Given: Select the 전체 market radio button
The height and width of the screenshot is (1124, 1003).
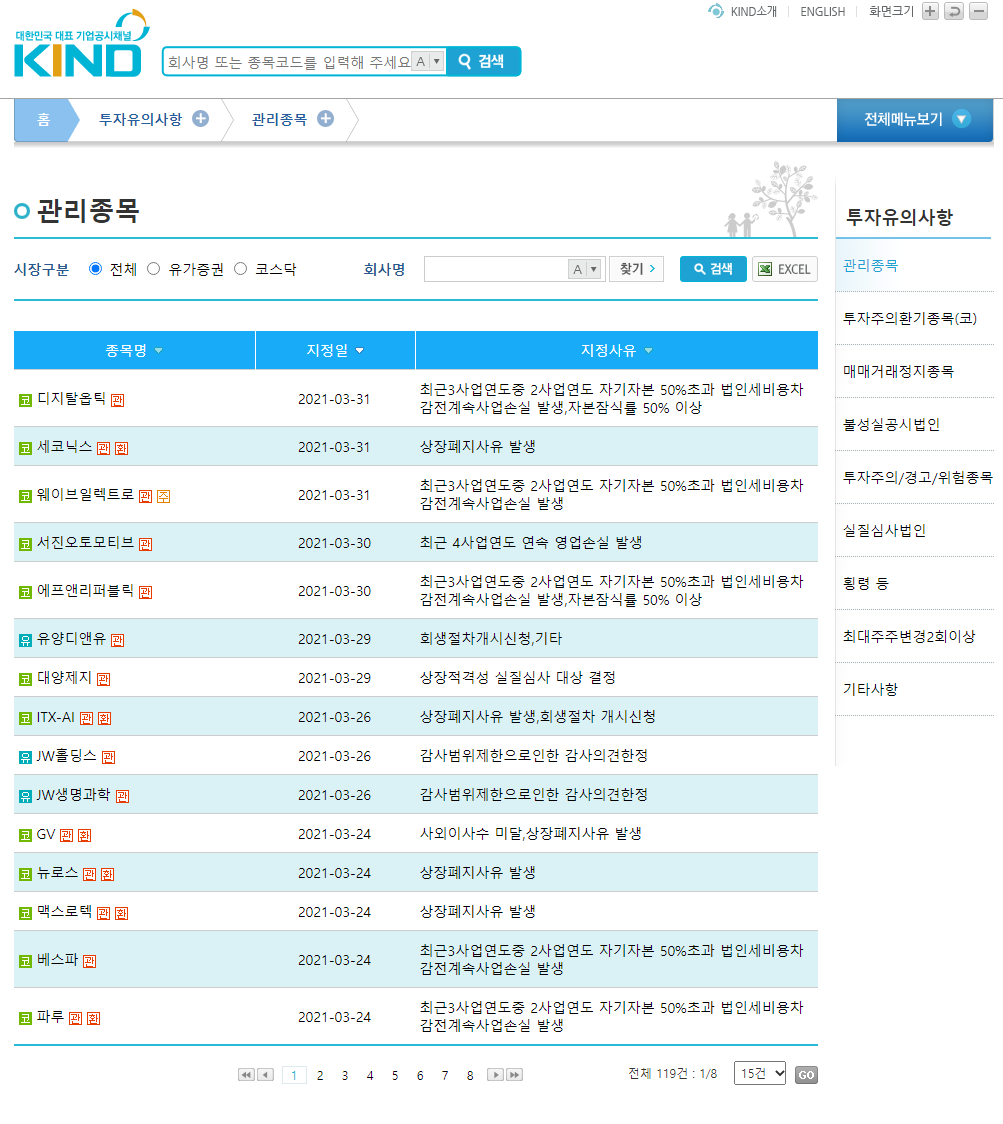Looking at the screenshot, I should [x=95, y=268].
